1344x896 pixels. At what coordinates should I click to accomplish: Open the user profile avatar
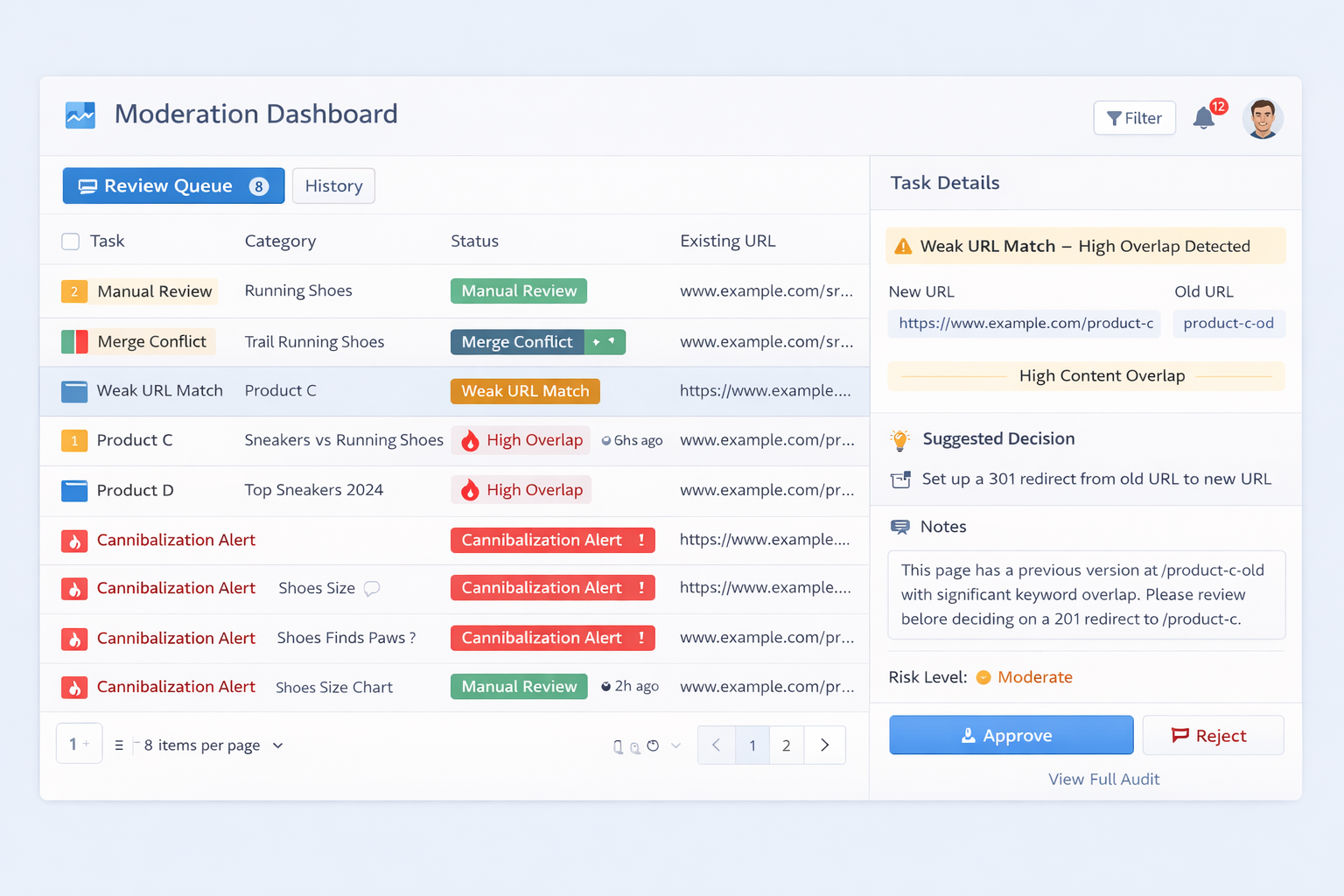1262,118
